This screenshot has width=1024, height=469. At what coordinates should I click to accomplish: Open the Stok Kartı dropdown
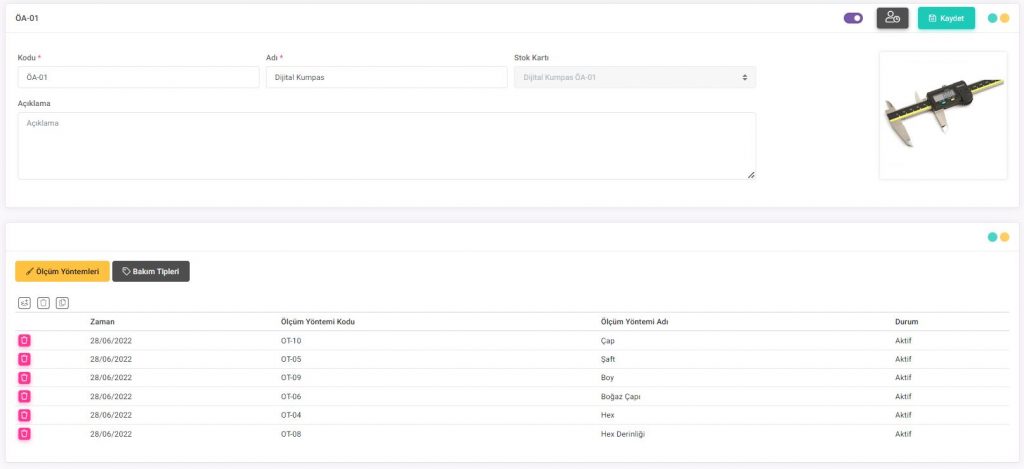[x=635, y=77]
